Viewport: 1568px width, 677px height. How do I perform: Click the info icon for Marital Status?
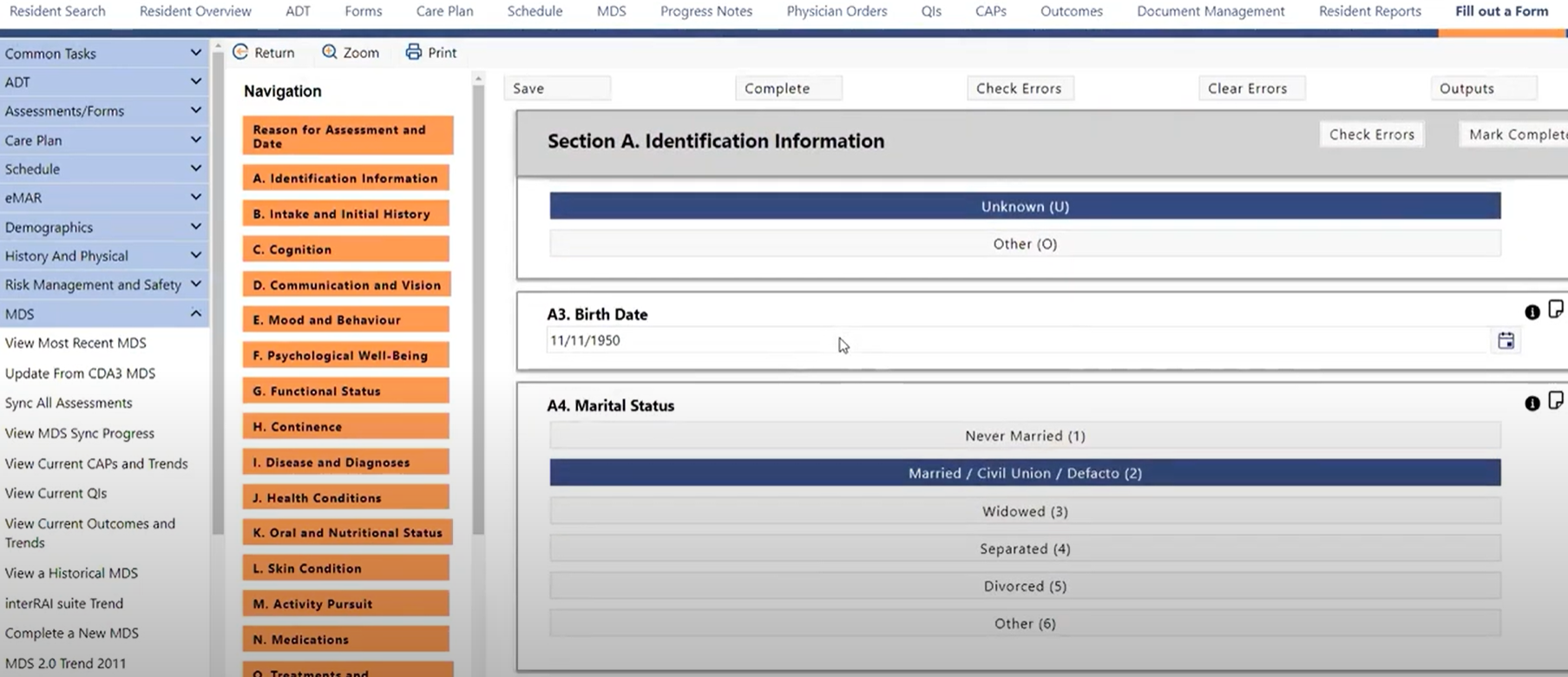pos(1532,404)
